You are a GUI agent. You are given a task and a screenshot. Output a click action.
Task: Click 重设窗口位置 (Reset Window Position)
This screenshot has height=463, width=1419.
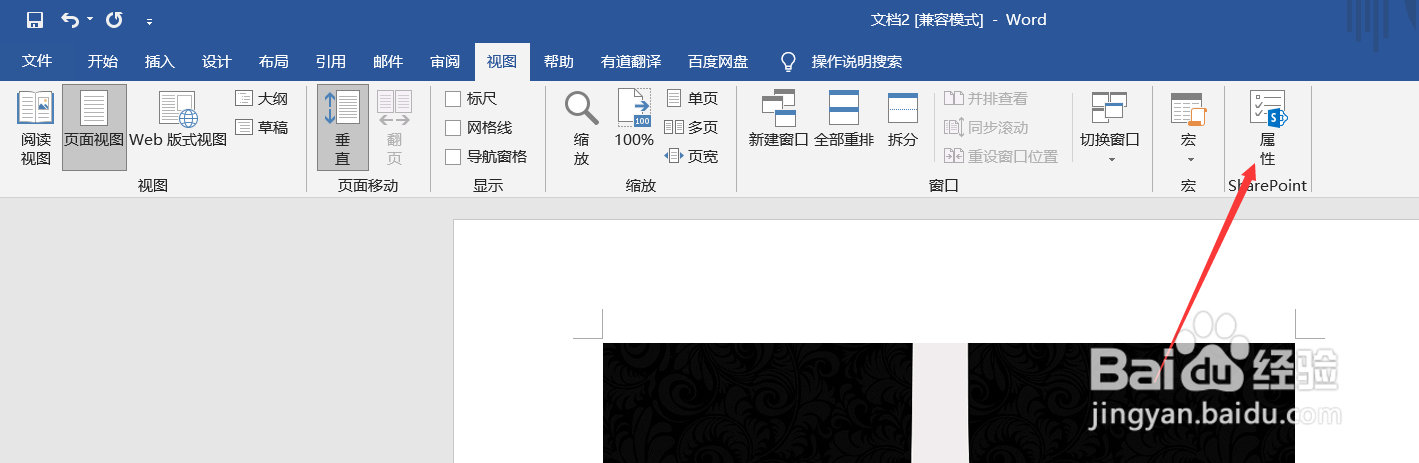coord(1001,156)
